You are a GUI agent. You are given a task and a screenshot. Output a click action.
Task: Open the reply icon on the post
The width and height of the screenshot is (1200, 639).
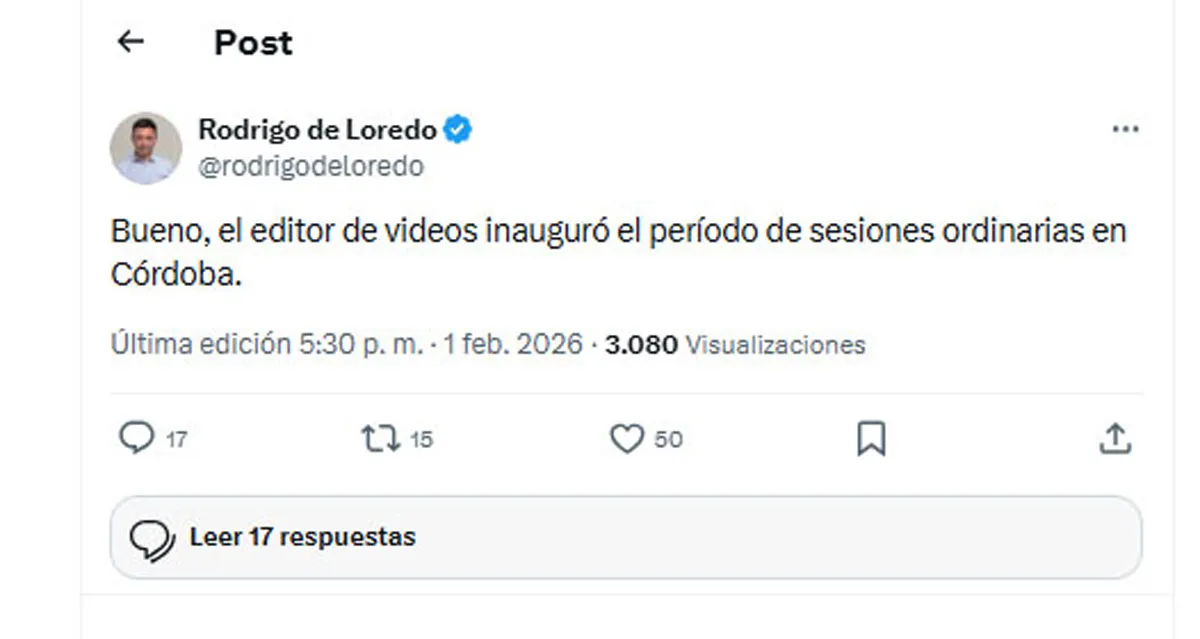pyautogui.click(x=138, y=437)
